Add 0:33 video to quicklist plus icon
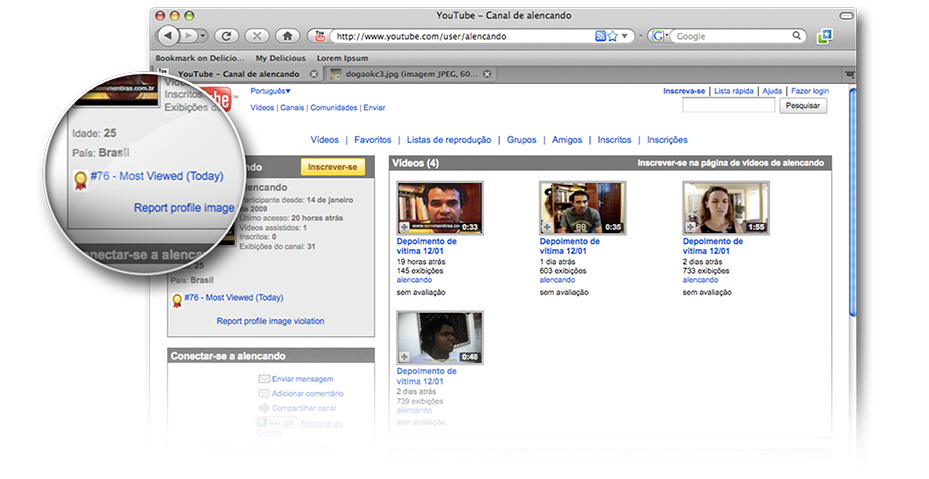This screenshot has width=929, height=479. (x=404, y=227)
